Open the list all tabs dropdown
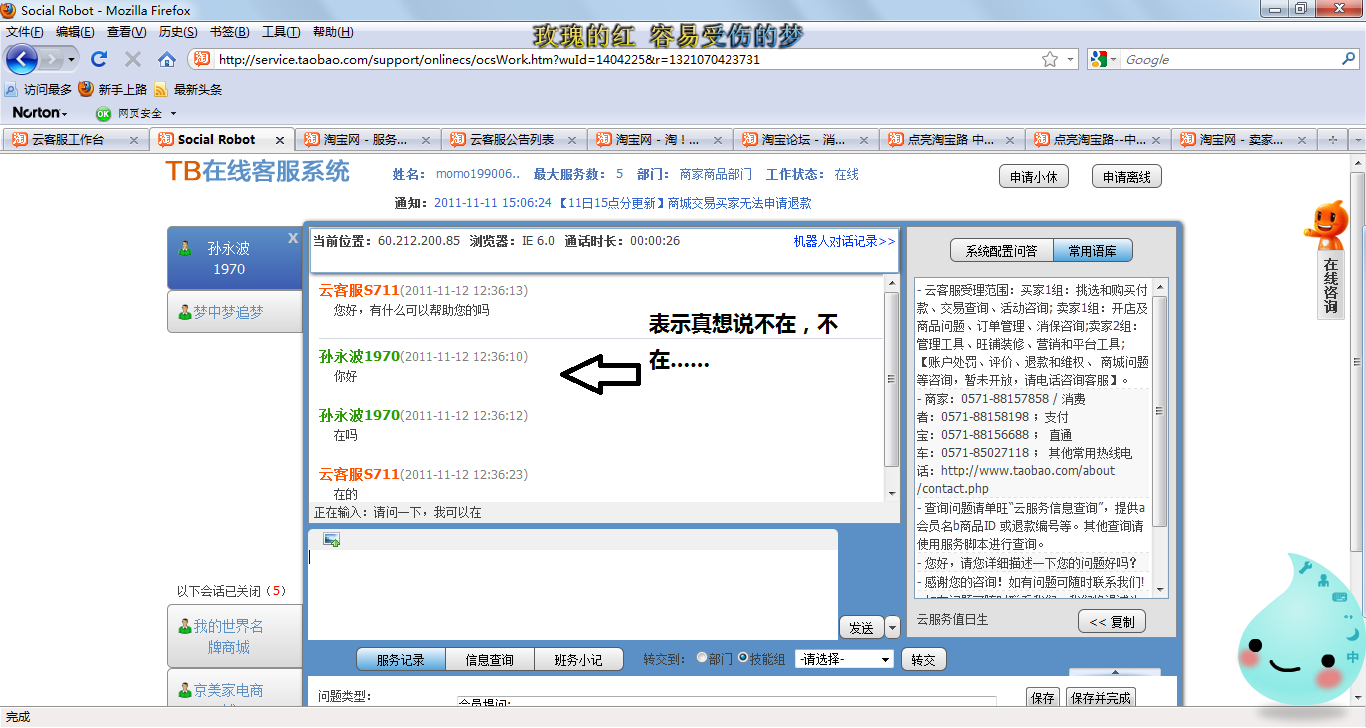Screen dimensions: 1366x728 [1356, 140]
